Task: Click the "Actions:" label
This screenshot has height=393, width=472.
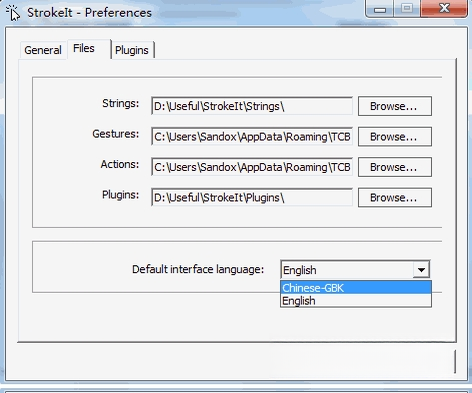Action: coord(120,164)
